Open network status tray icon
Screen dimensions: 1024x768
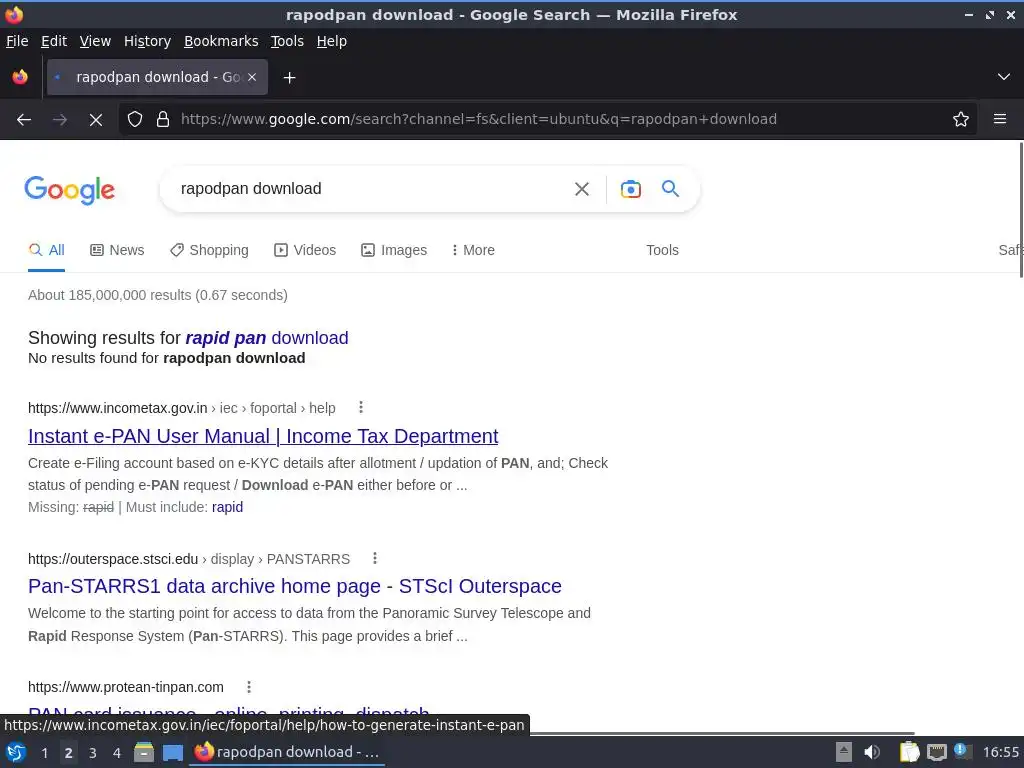pyautogui.click(x=936, y=752)
